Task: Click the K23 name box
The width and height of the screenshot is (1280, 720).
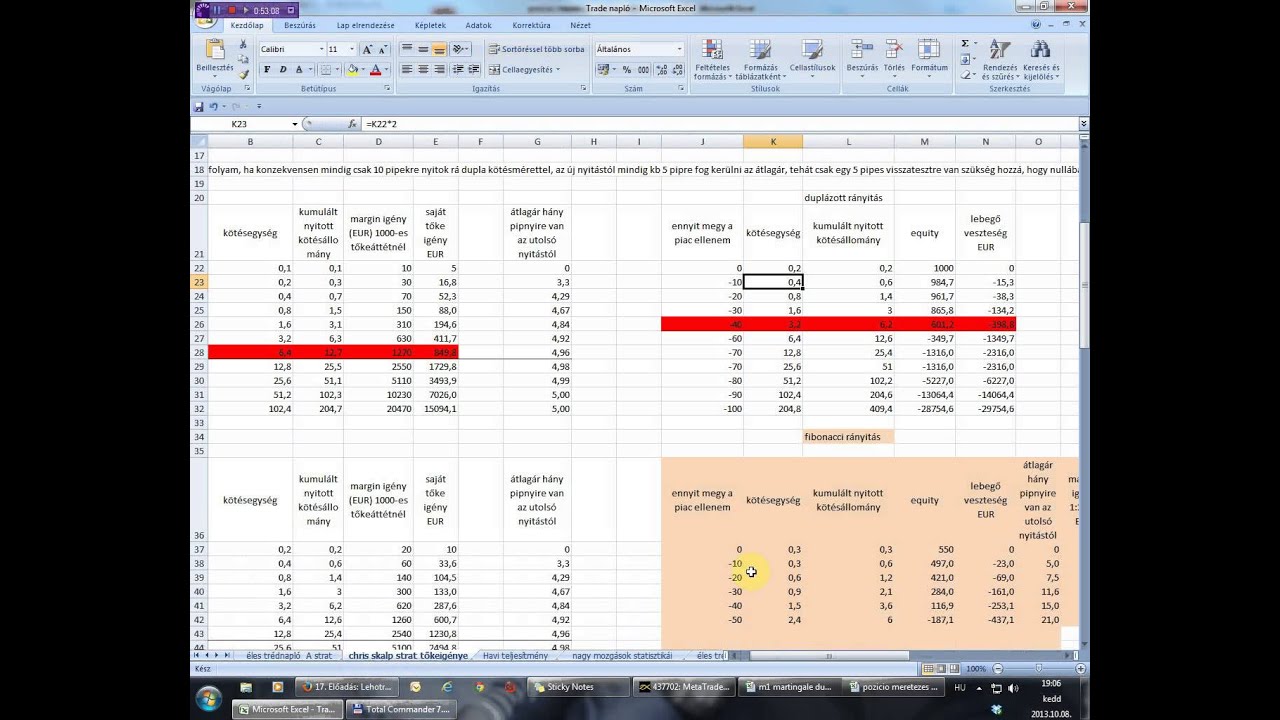Action: 245,124
